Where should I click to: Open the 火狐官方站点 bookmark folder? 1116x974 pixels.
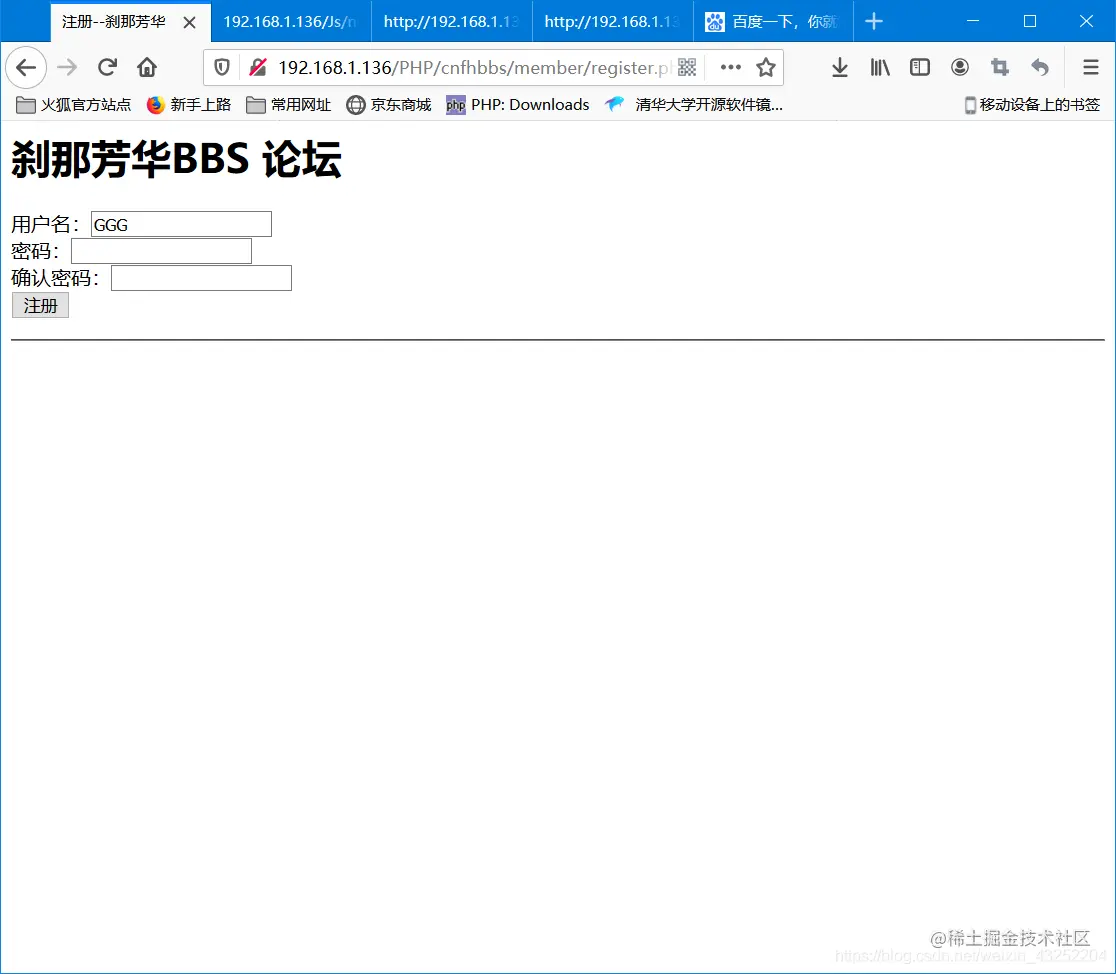(73, 105)
